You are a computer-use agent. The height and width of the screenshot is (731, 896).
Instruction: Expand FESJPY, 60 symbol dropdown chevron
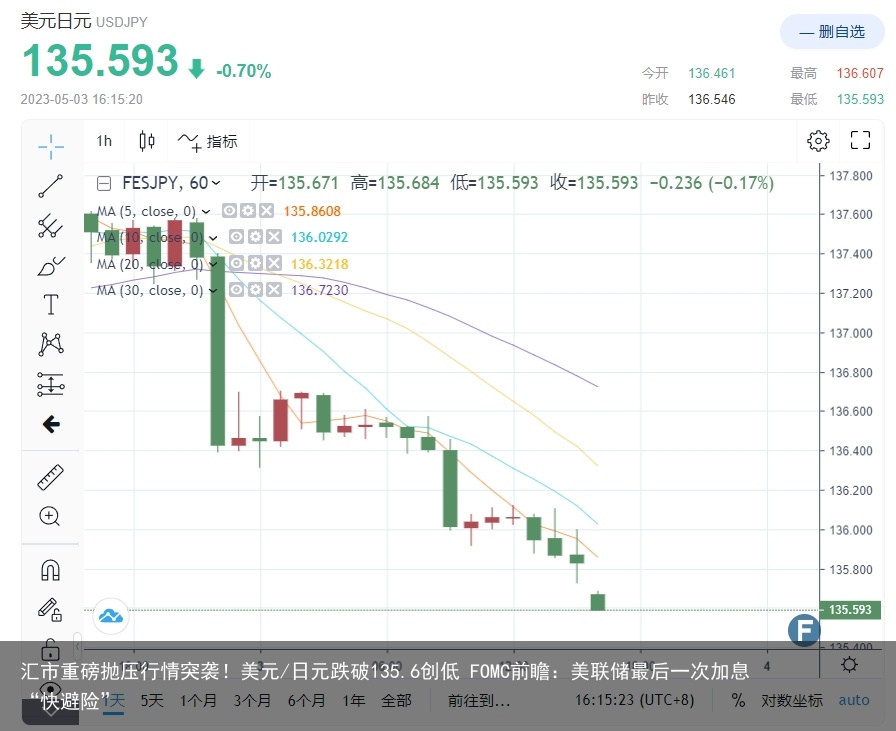[216, 183]
